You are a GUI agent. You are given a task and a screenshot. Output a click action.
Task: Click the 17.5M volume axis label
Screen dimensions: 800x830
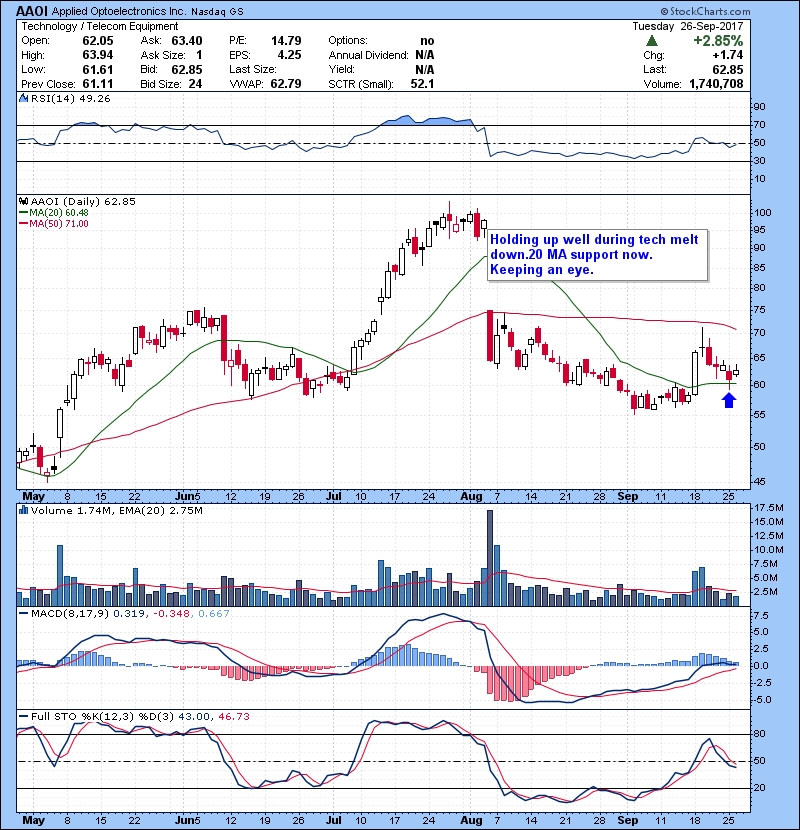tap(769, 508)
